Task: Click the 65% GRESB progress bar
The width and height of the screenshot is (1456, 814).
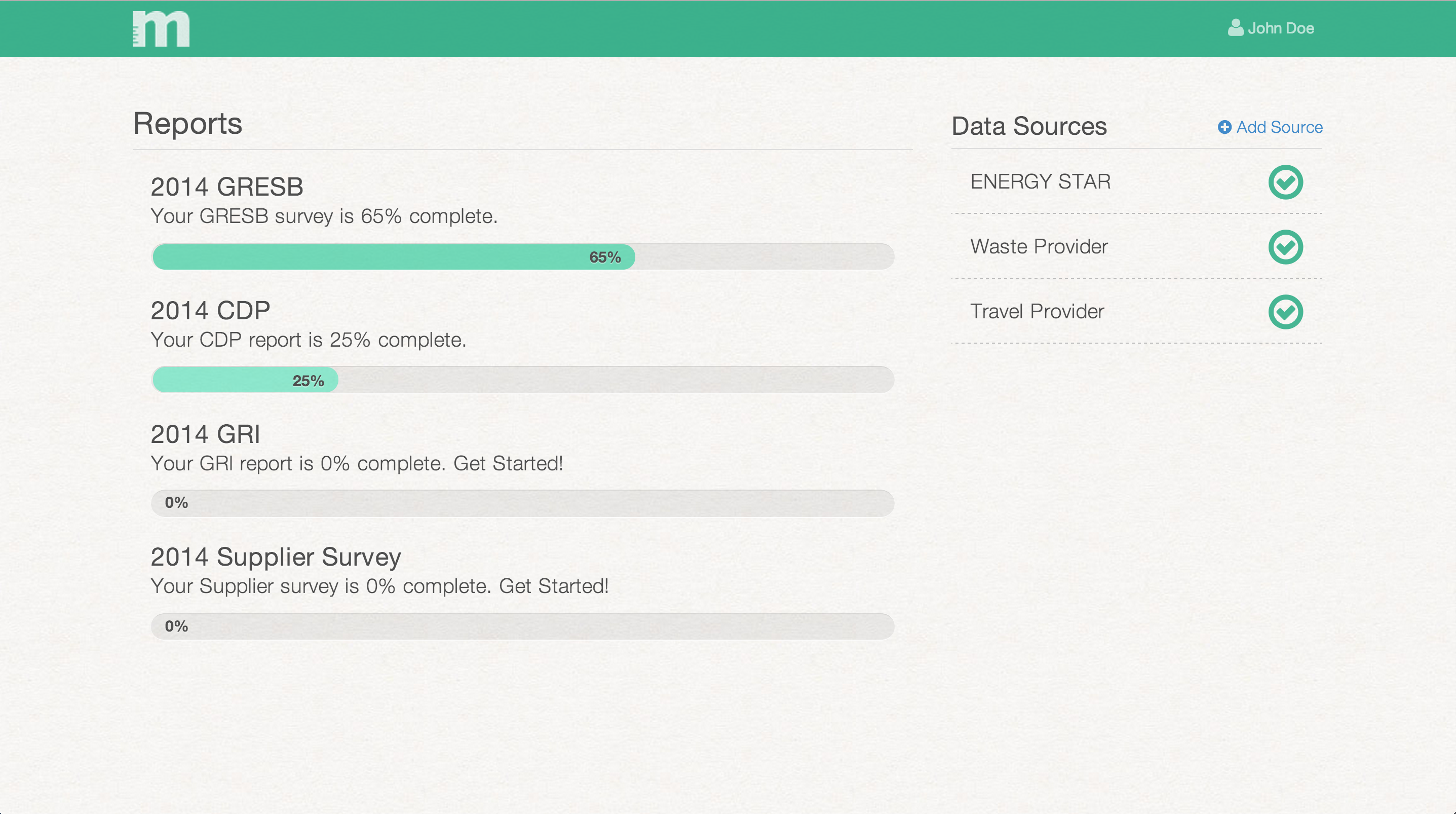Action: 523,257
